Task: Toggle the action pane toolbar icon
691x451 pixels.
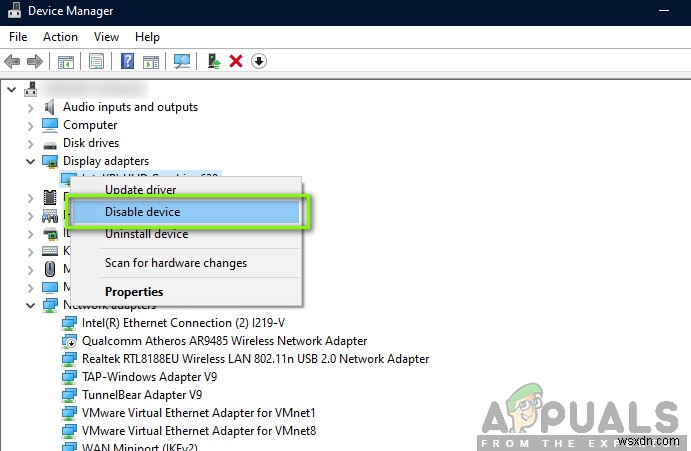Action: [x=151, y=62]
